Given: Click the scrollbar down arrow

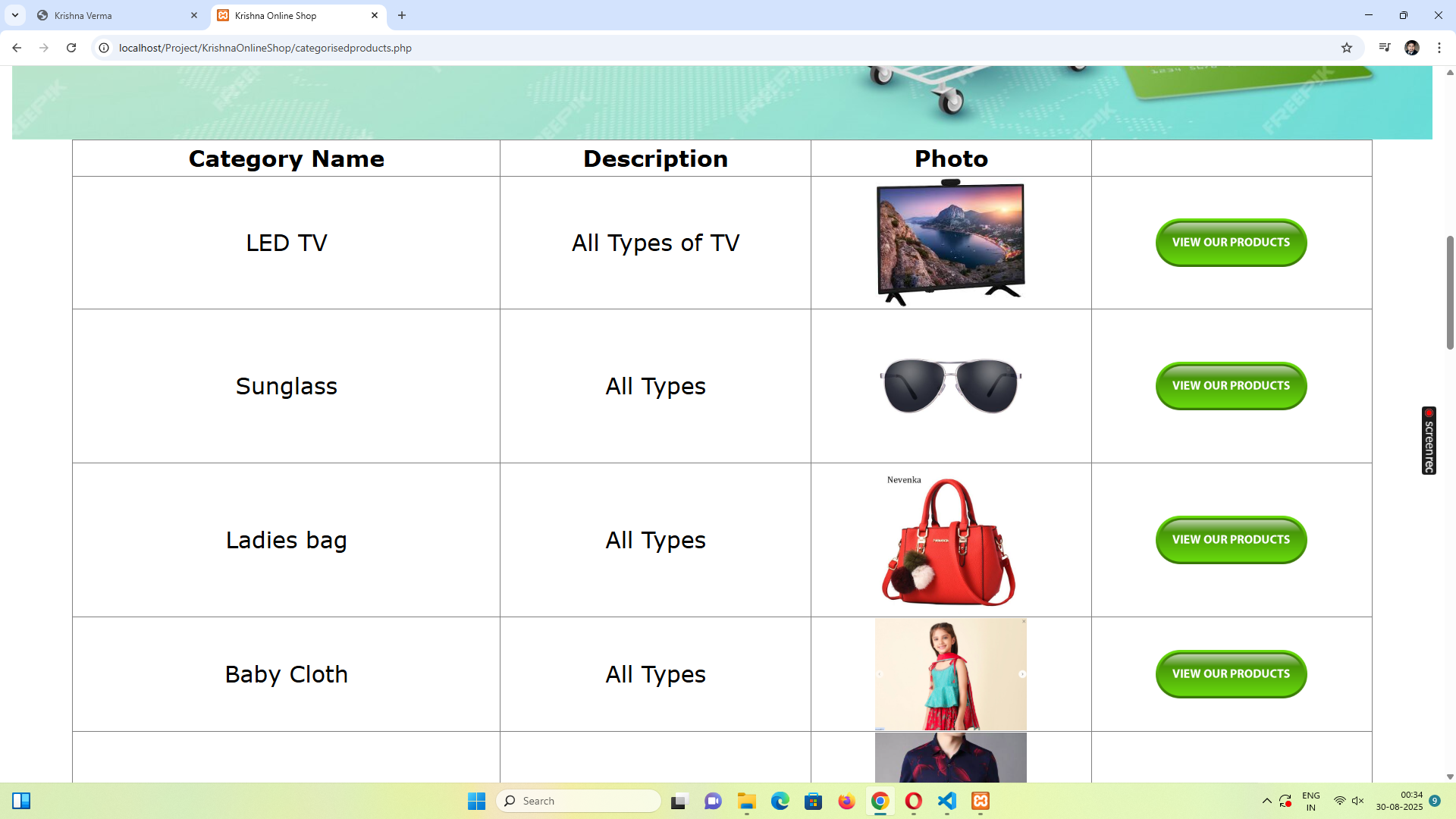Looking at the screenshot, I should tap(1450, 777).
